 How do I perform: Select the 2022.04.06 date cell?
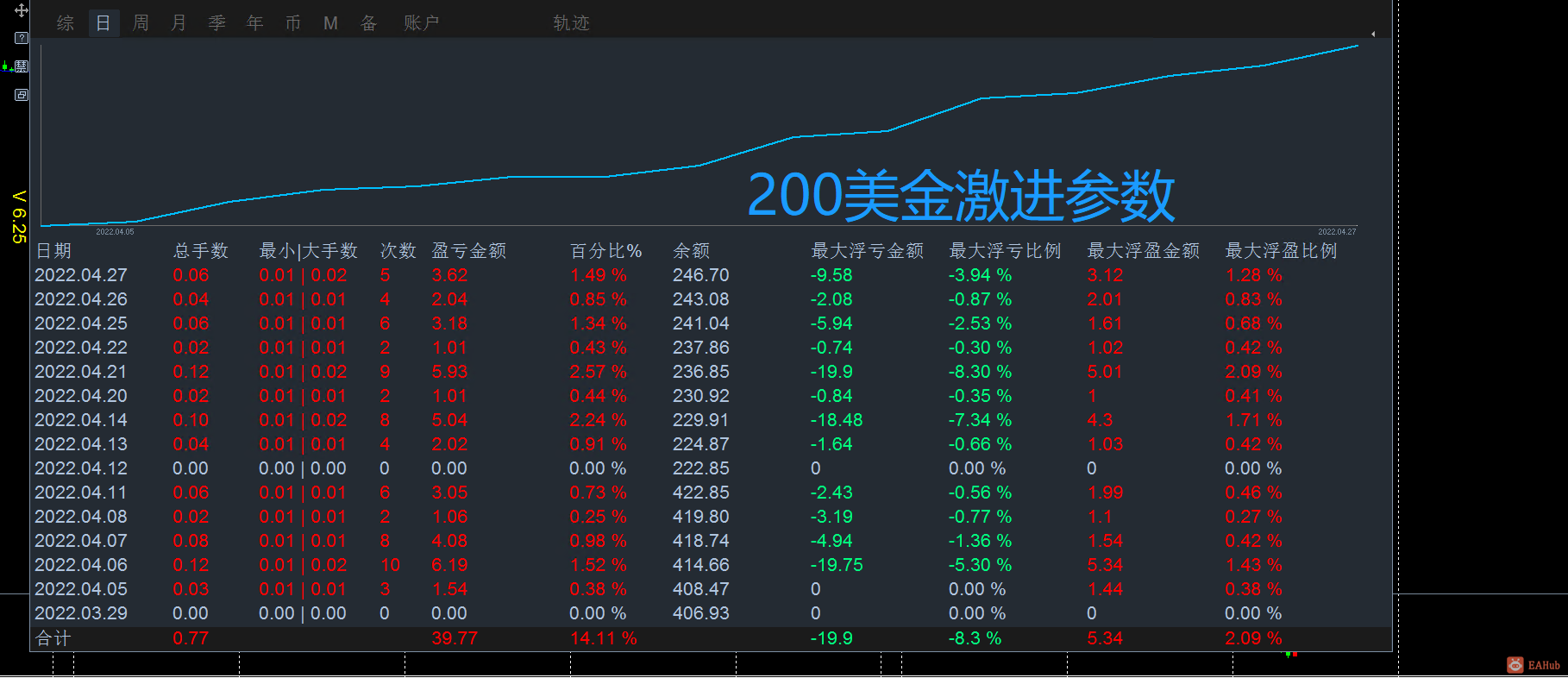(81, 565)
